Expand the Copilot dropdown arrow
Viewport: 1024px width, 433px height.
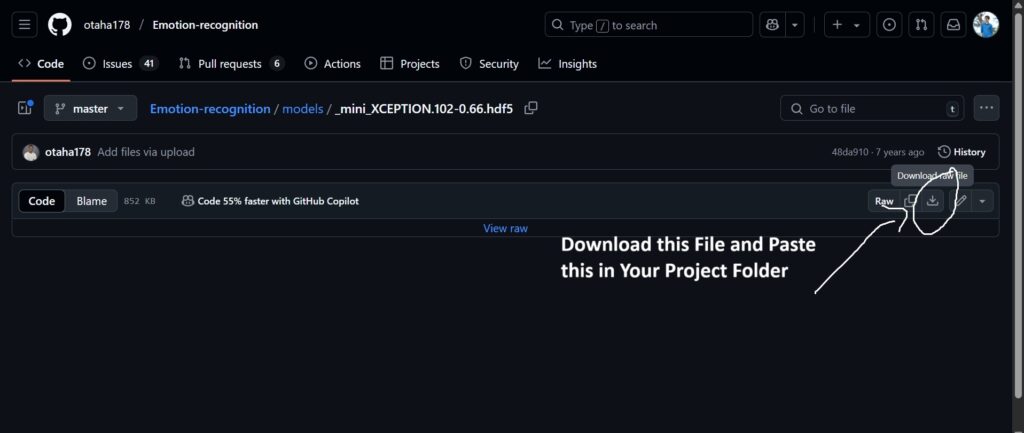coord(795,25)
